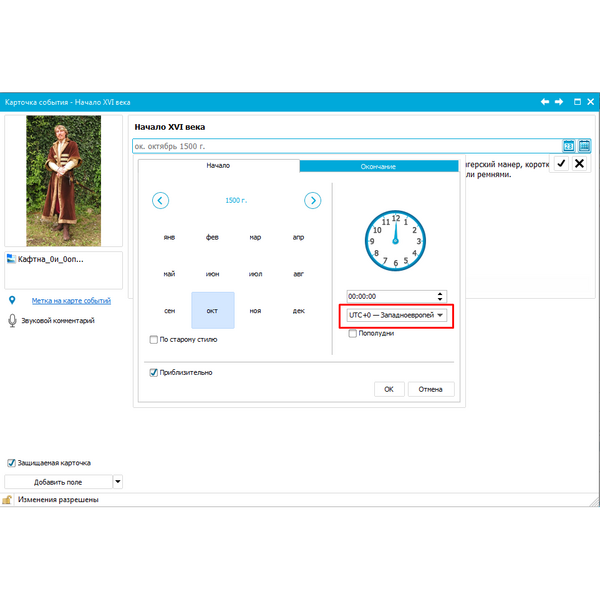Select the month май
Image resolution: width=600 pixels, height=600 pixels.
coord(170,274)
